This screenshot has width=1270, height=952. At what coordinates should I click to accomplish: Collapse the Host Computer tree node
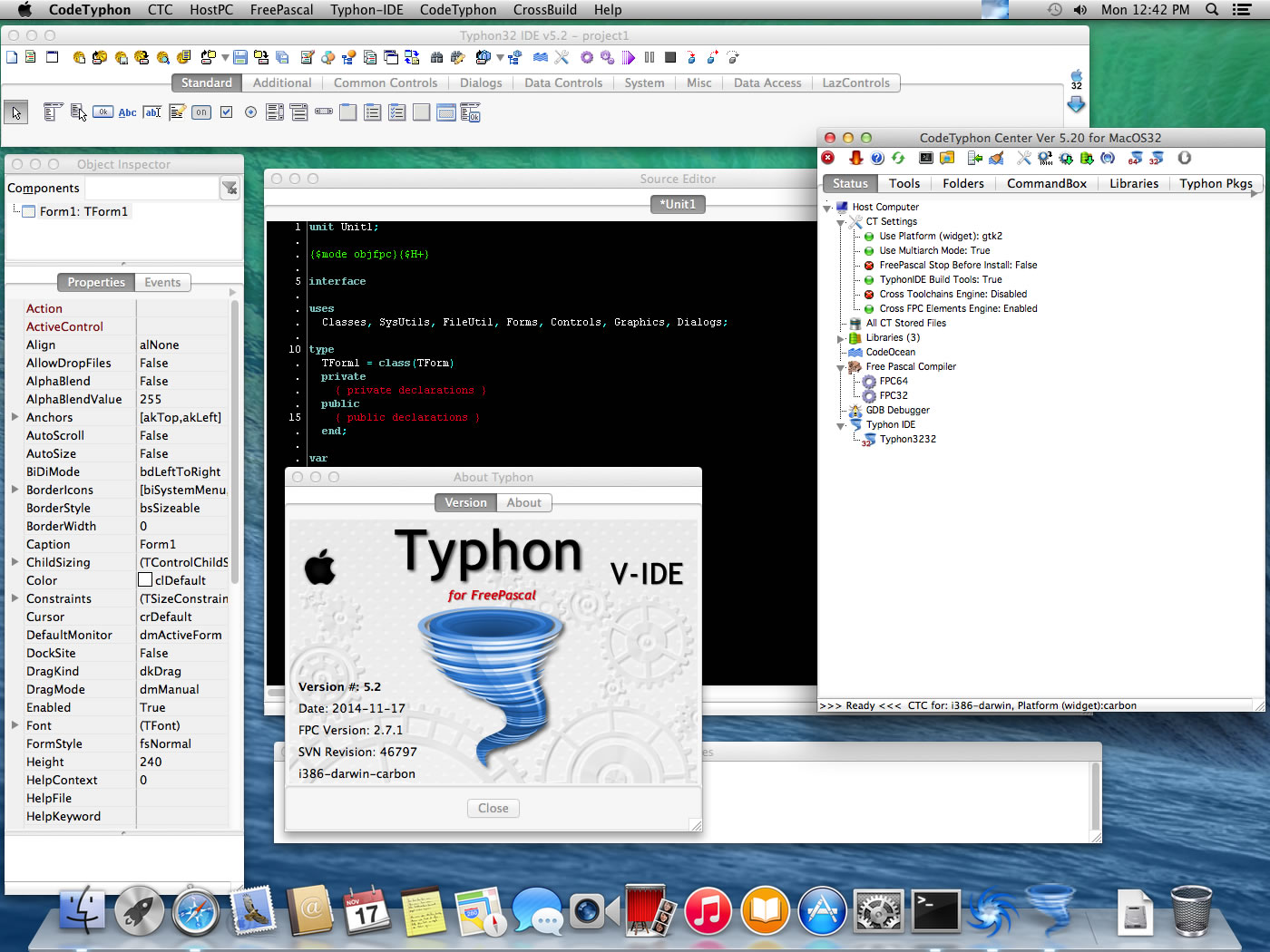click(827, 208)
